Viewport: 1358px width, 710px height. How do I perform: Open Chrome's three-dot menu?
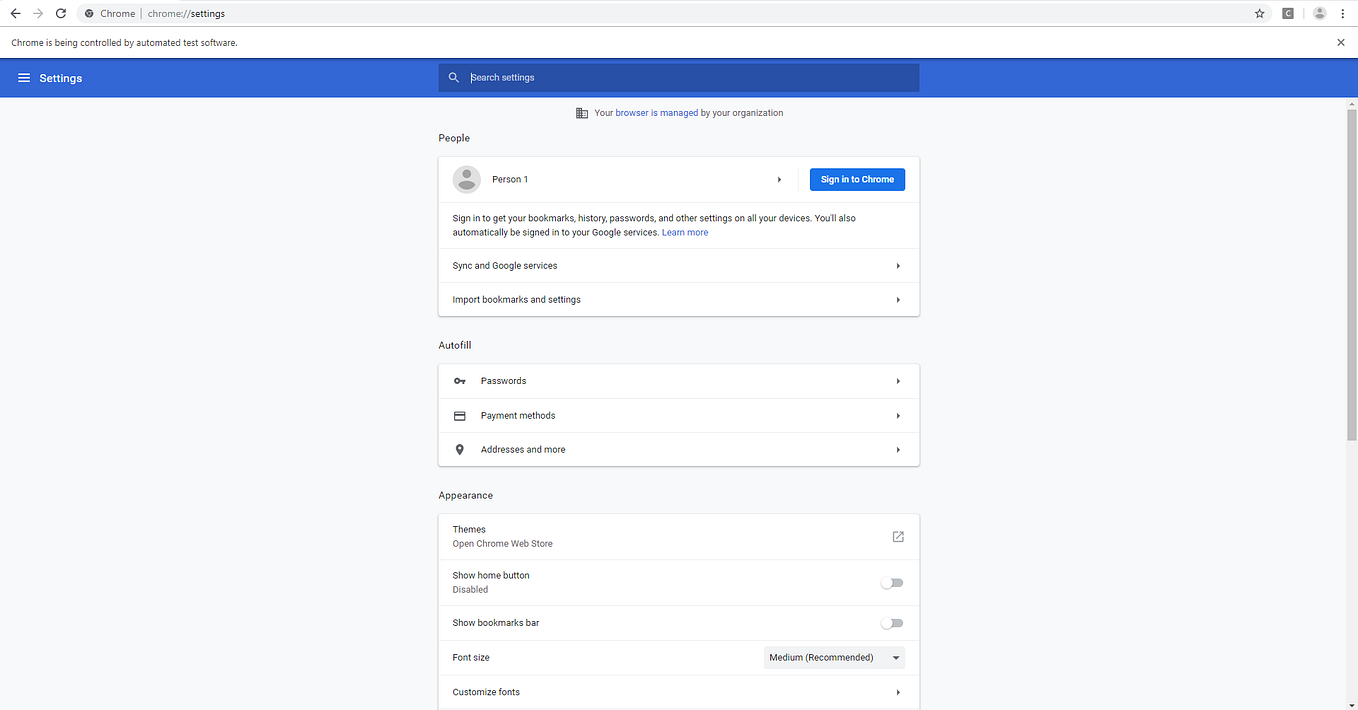pos(1343,13)
